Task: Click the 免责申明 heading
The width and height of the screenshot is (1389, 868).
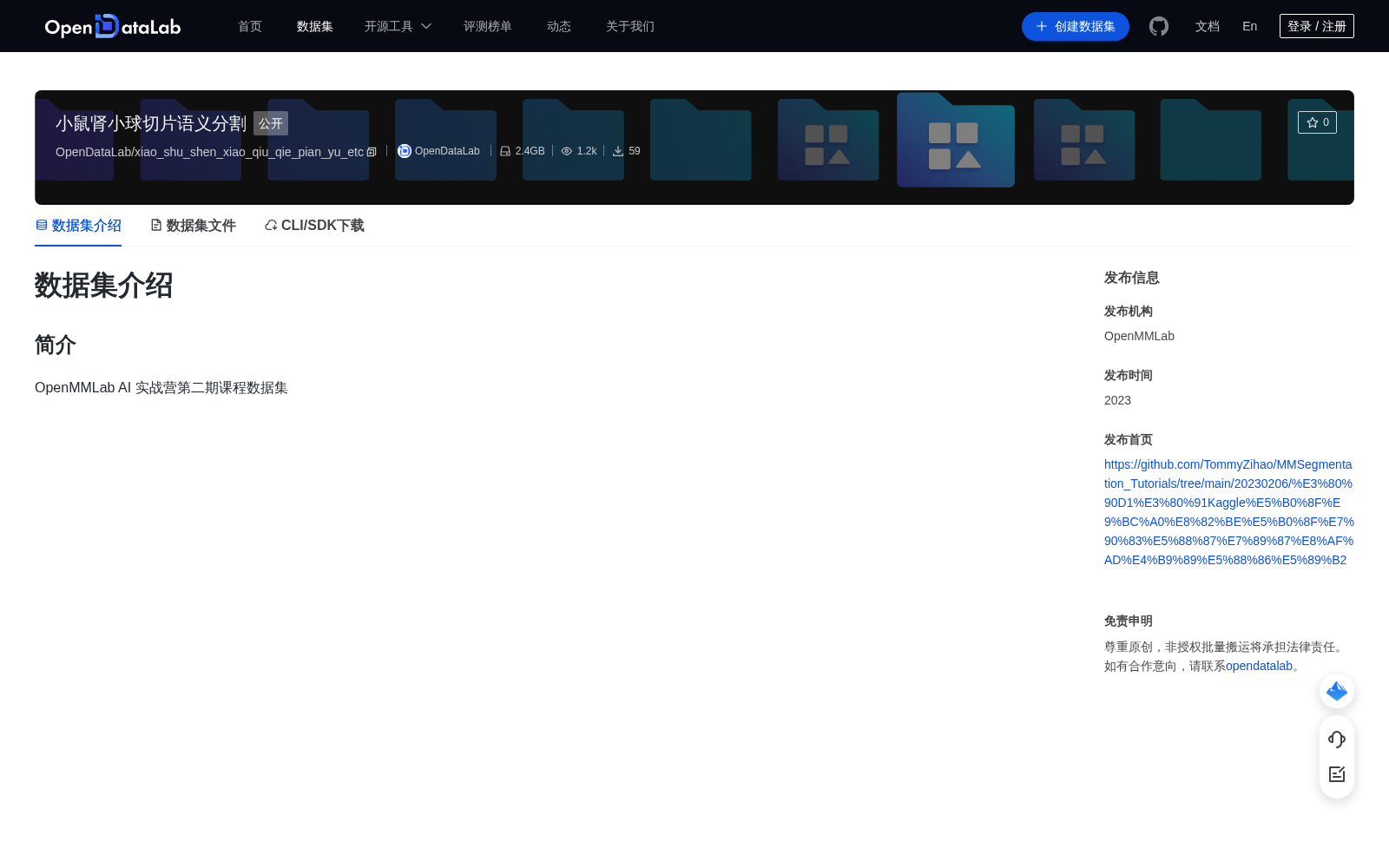Action: [x=1129, y=621]
